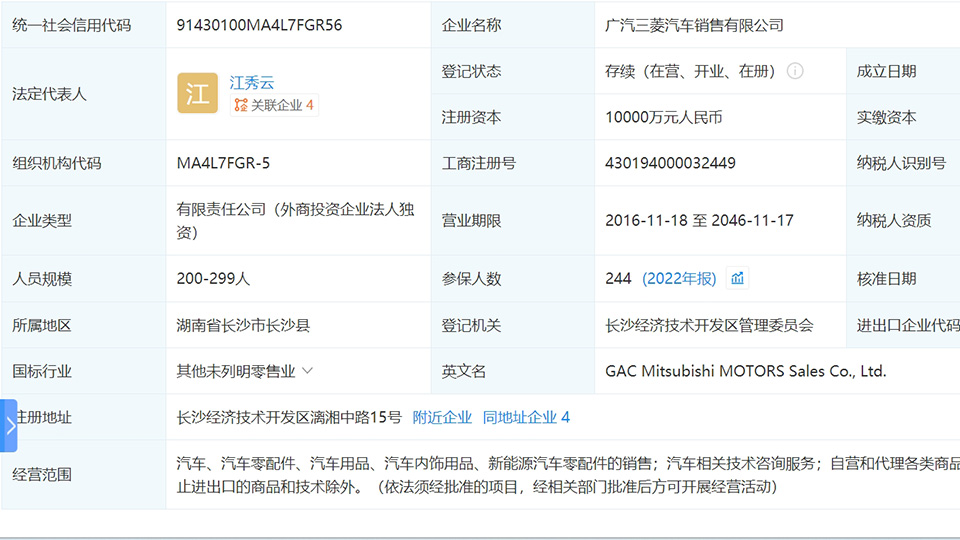Click the 核准日期 column label
Viewport: 960px width, 540px height.
click(886, 279)
